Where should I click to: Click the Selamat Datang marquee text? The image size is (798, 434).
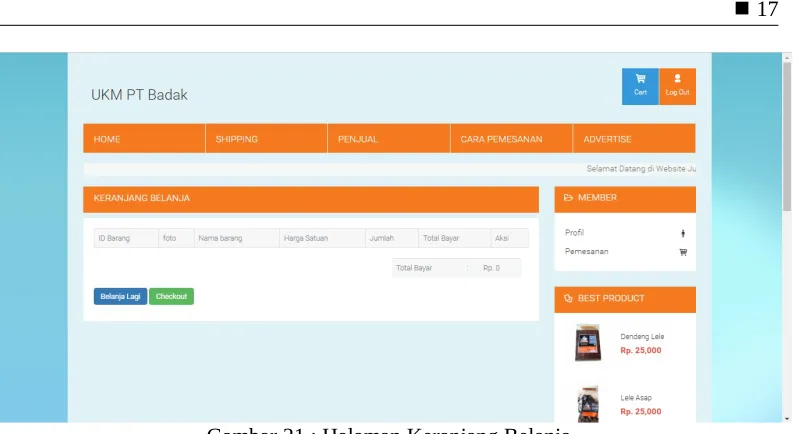coord(641,169)
